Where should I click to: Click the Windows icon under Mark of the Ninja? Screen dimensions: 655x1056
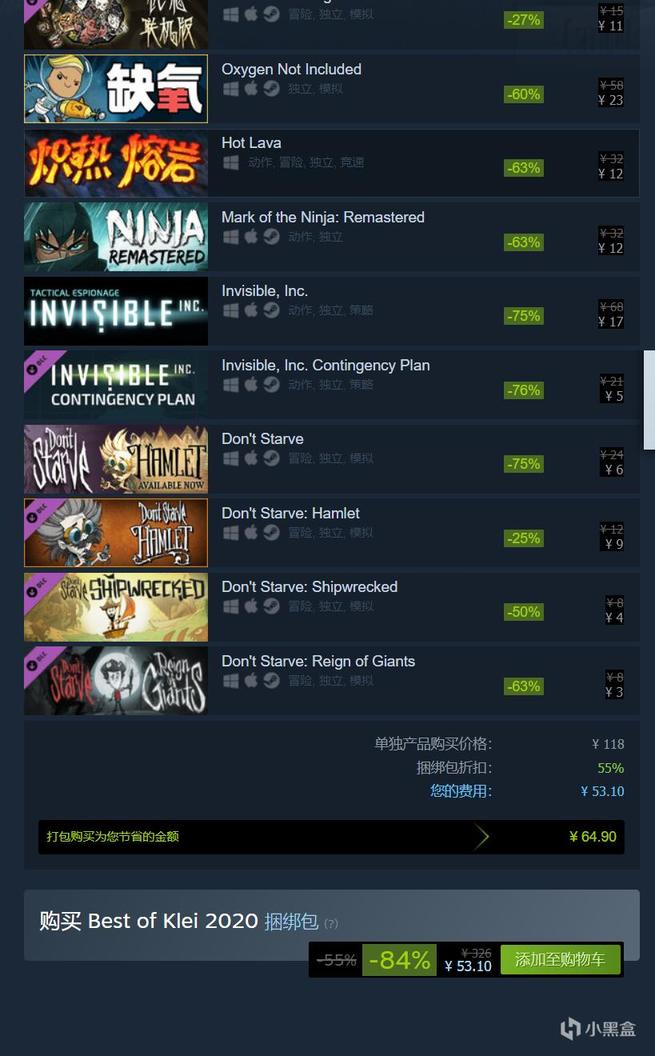pyautogui.click(x=231, y=237)
